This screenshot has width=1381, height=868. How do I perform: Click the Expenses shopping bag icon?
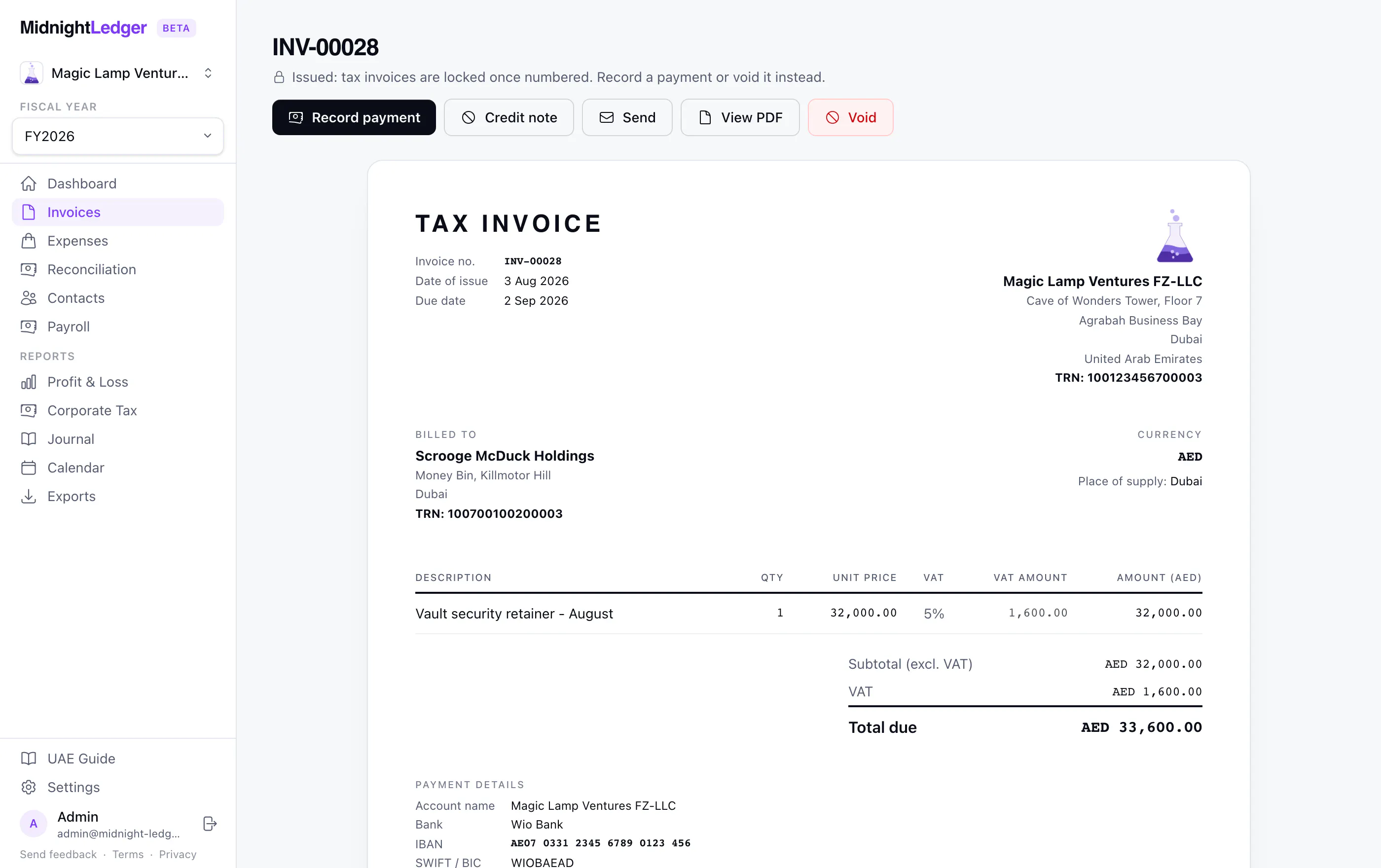[x=29, y=241]
